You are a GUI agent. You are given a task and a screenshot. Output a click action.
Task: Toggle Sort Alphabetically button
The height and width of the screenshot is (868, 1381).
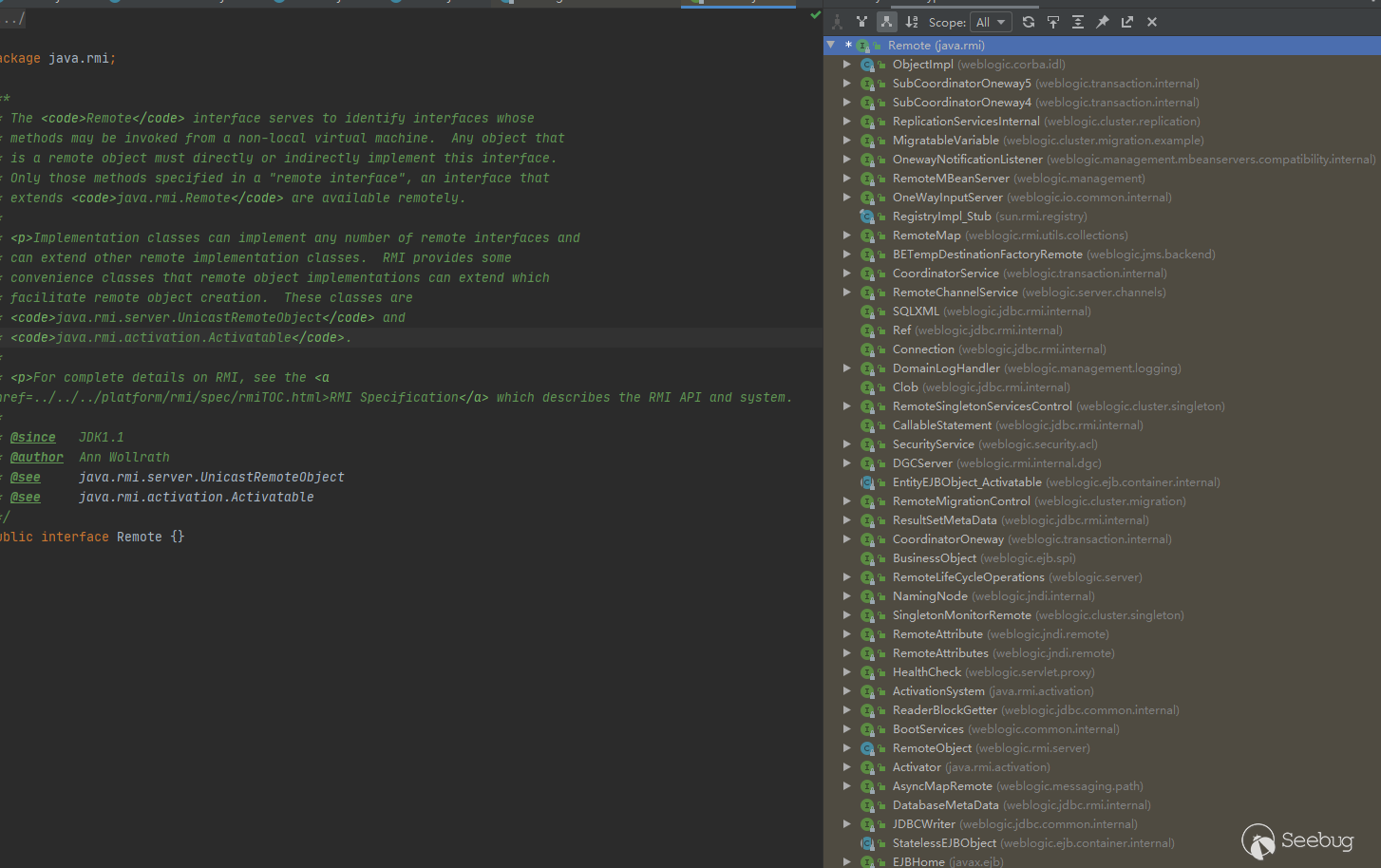click(x=912, y=22)
